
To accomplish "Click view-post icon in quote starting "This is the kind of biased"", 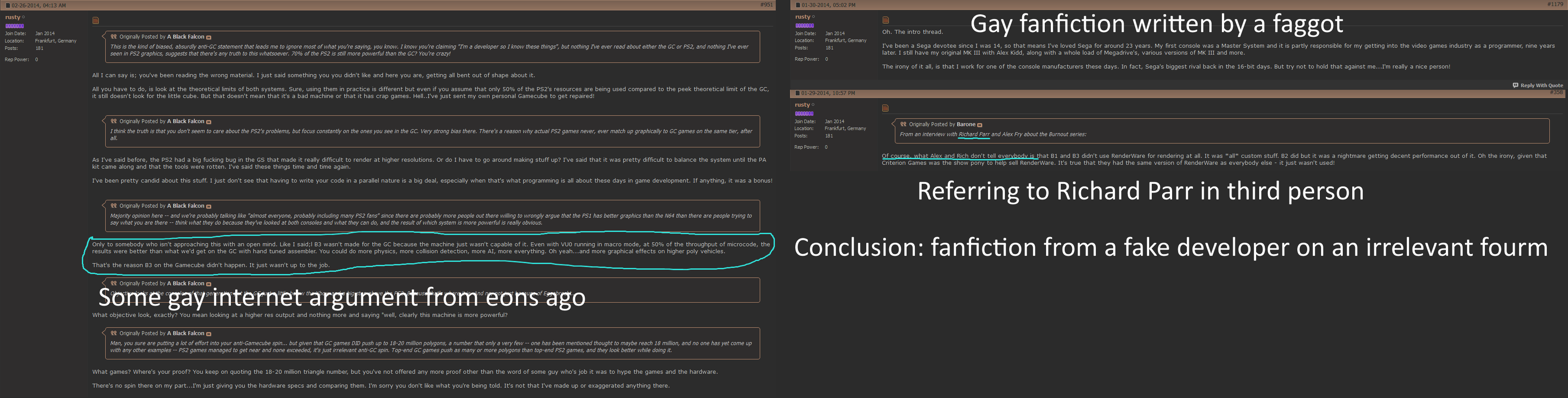I will click(209, 37).
